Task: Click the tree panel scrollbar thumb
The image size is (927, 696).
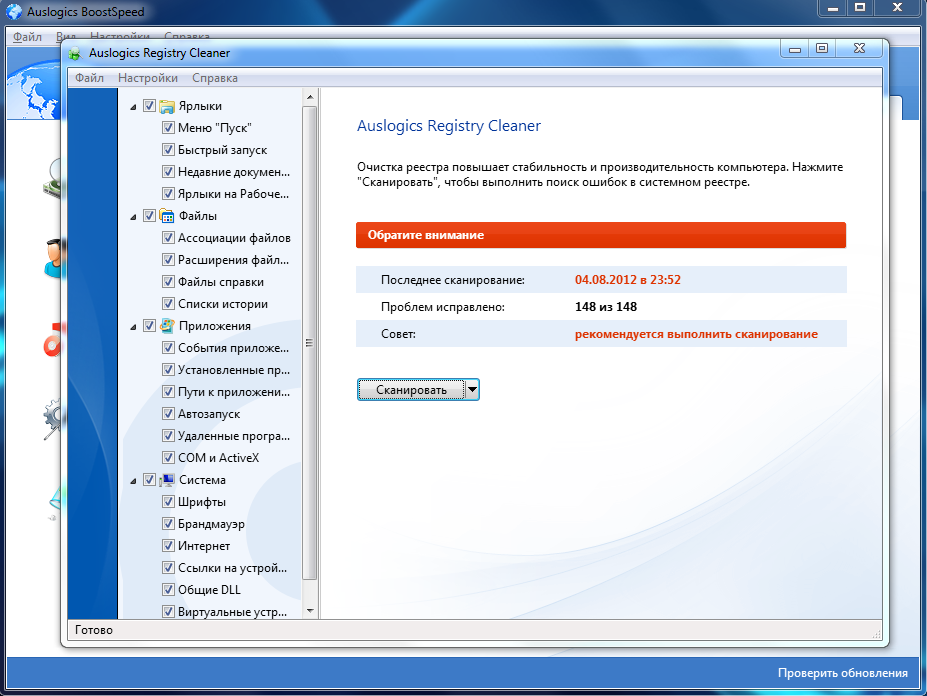Action: pos(310,342)
